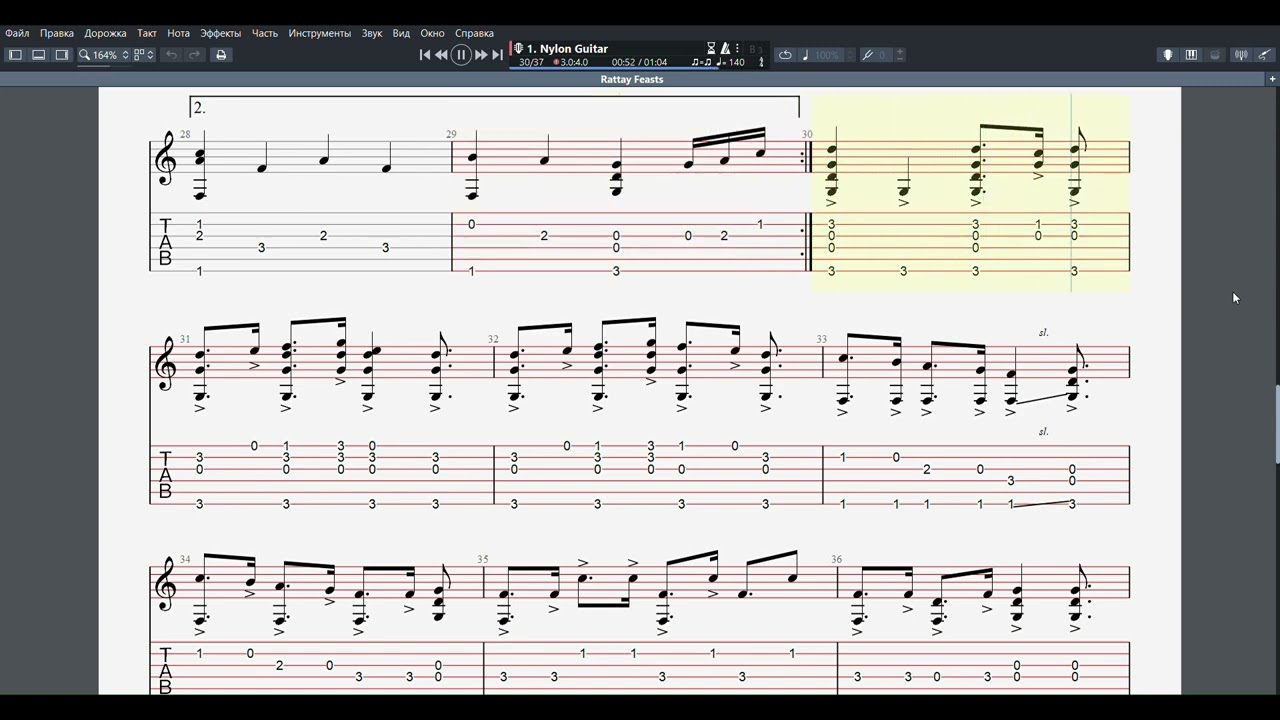Click the relative speed note icon
This screenshot has width=1280, height=720.
(806, 55)
